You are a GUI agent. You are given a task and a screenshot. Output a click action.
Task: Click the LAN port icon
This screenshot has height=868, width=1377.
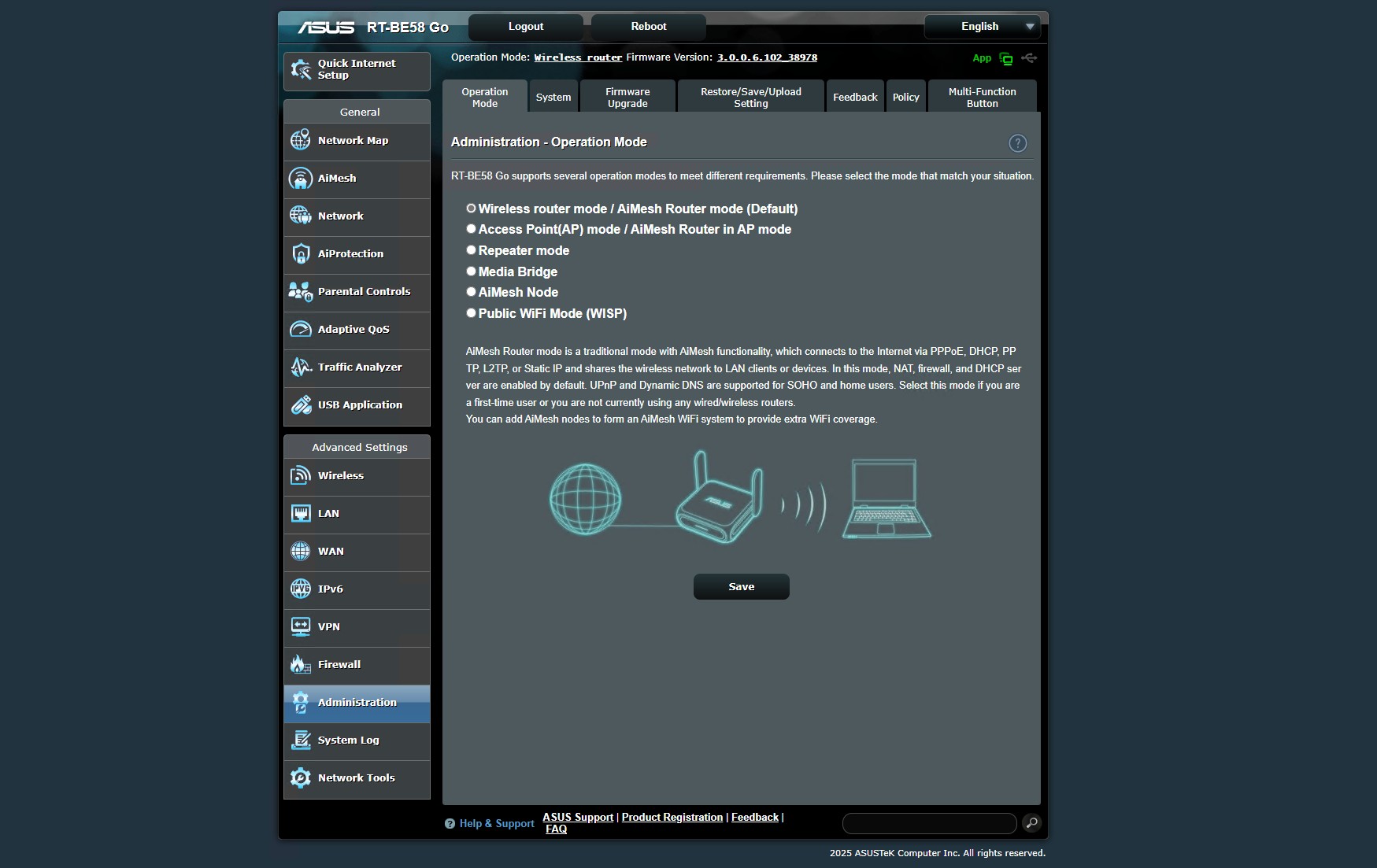301,513
